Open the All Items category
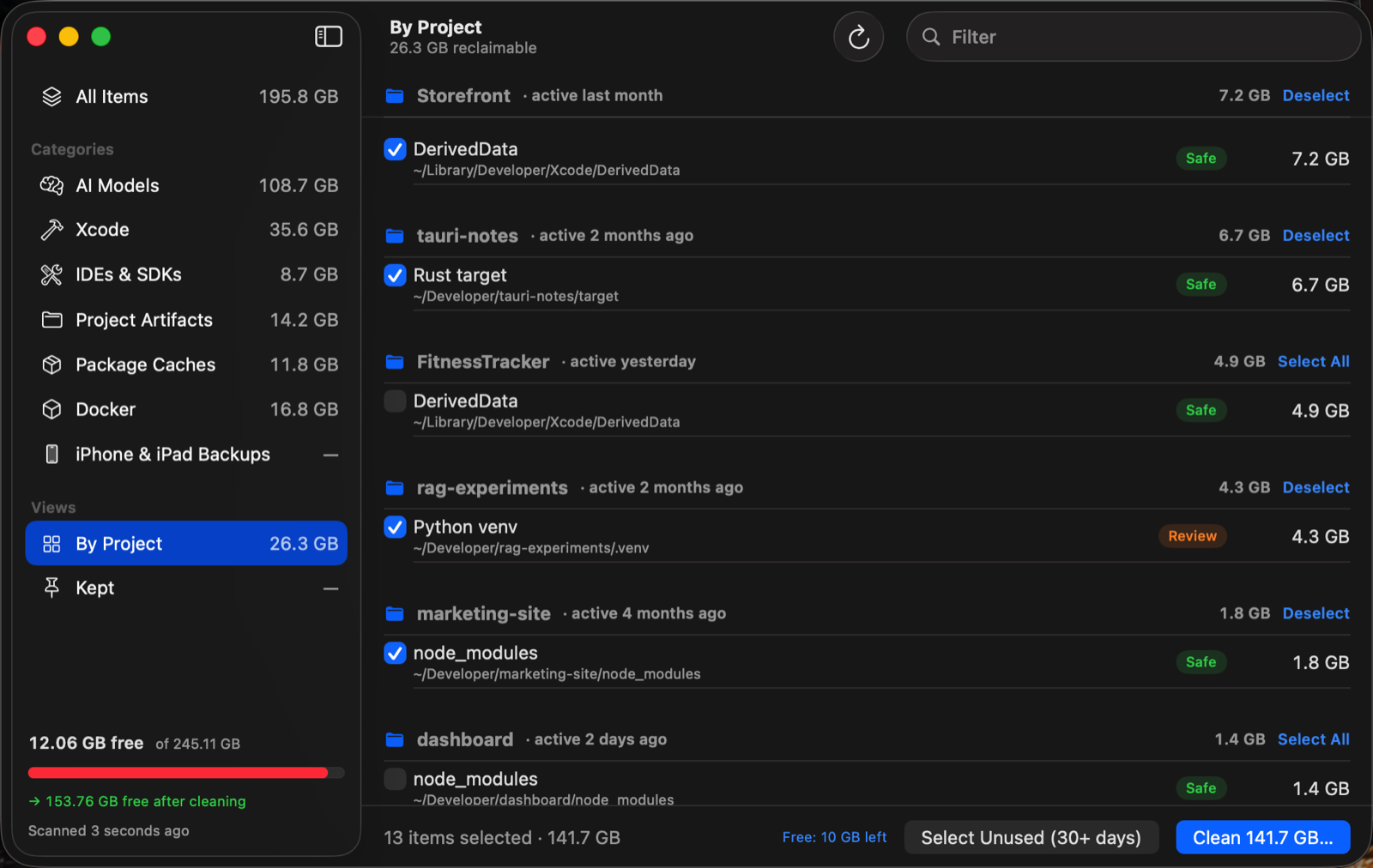Screen dimensions: 1373x868 pos(186,97)
